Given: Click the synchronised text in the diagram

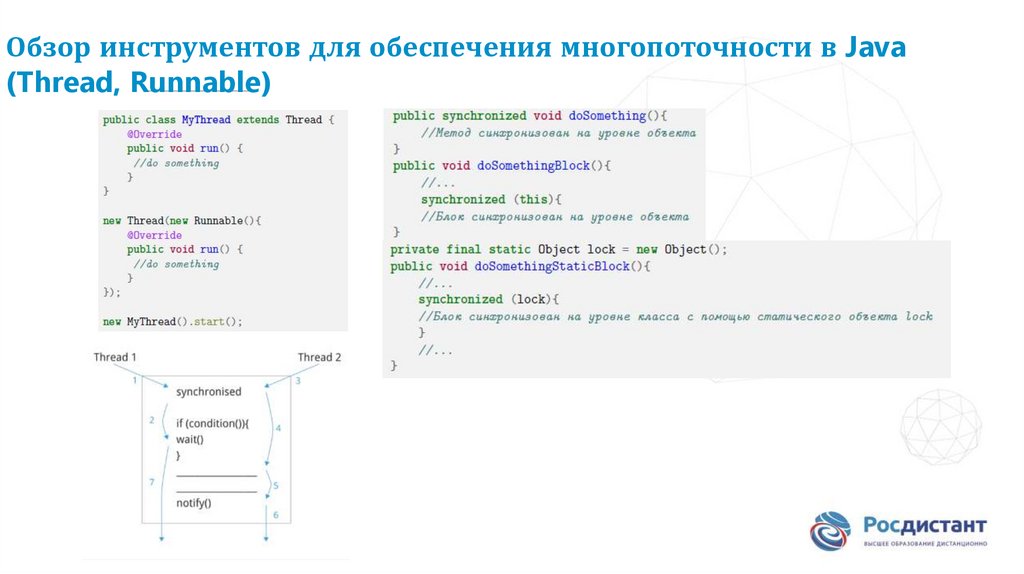Looking at the screenshot, I should 208,391.
